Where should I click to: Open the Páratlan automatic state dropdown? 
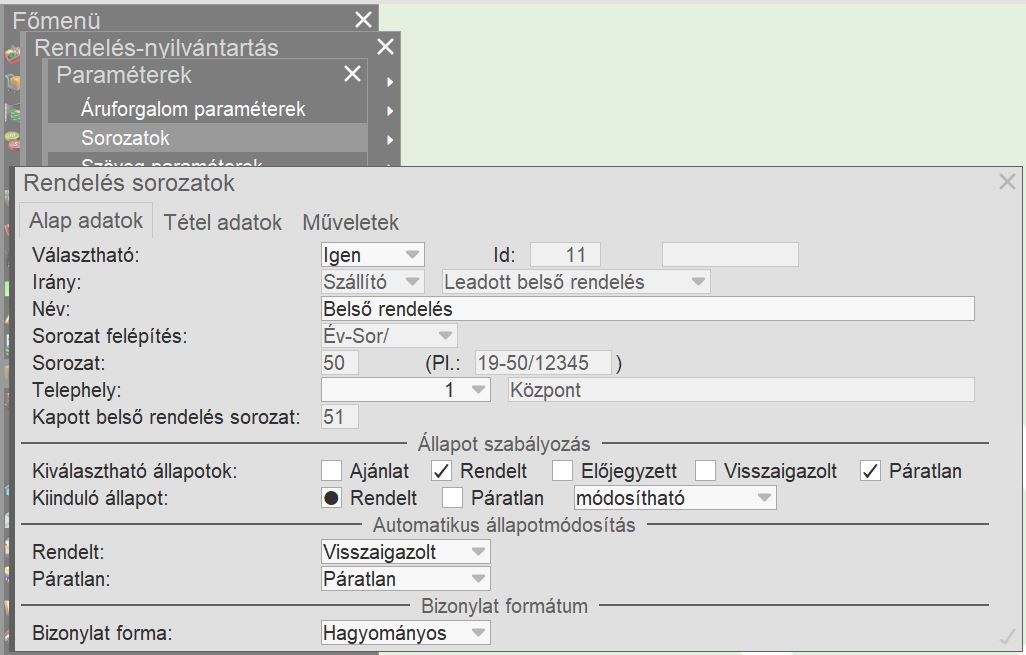point(406,579)
